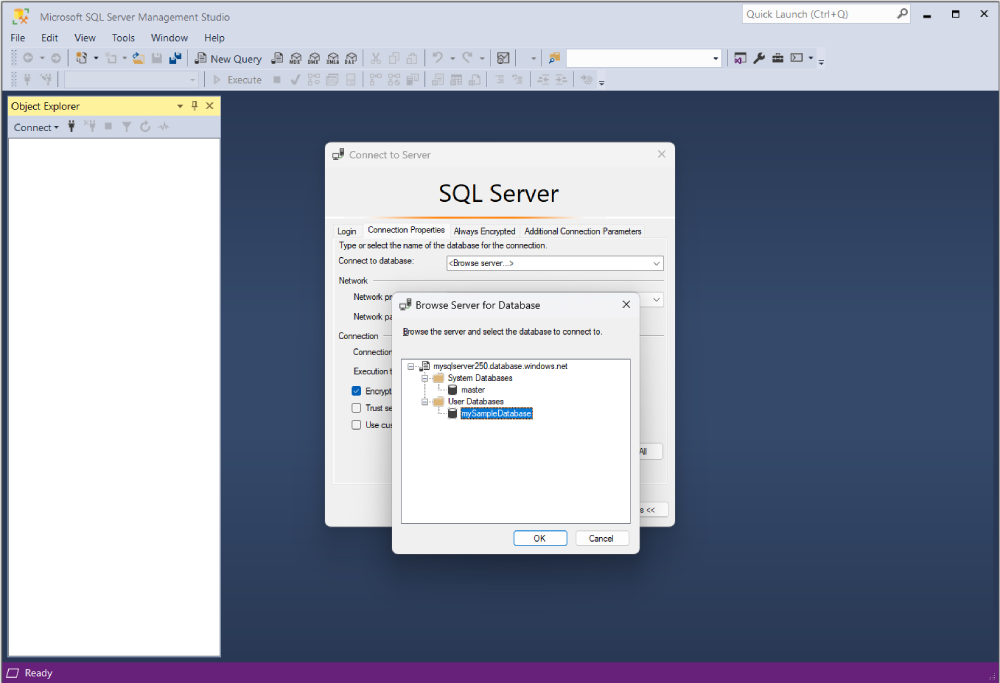Click the Save disk icon in toolbar

point(157,59)
